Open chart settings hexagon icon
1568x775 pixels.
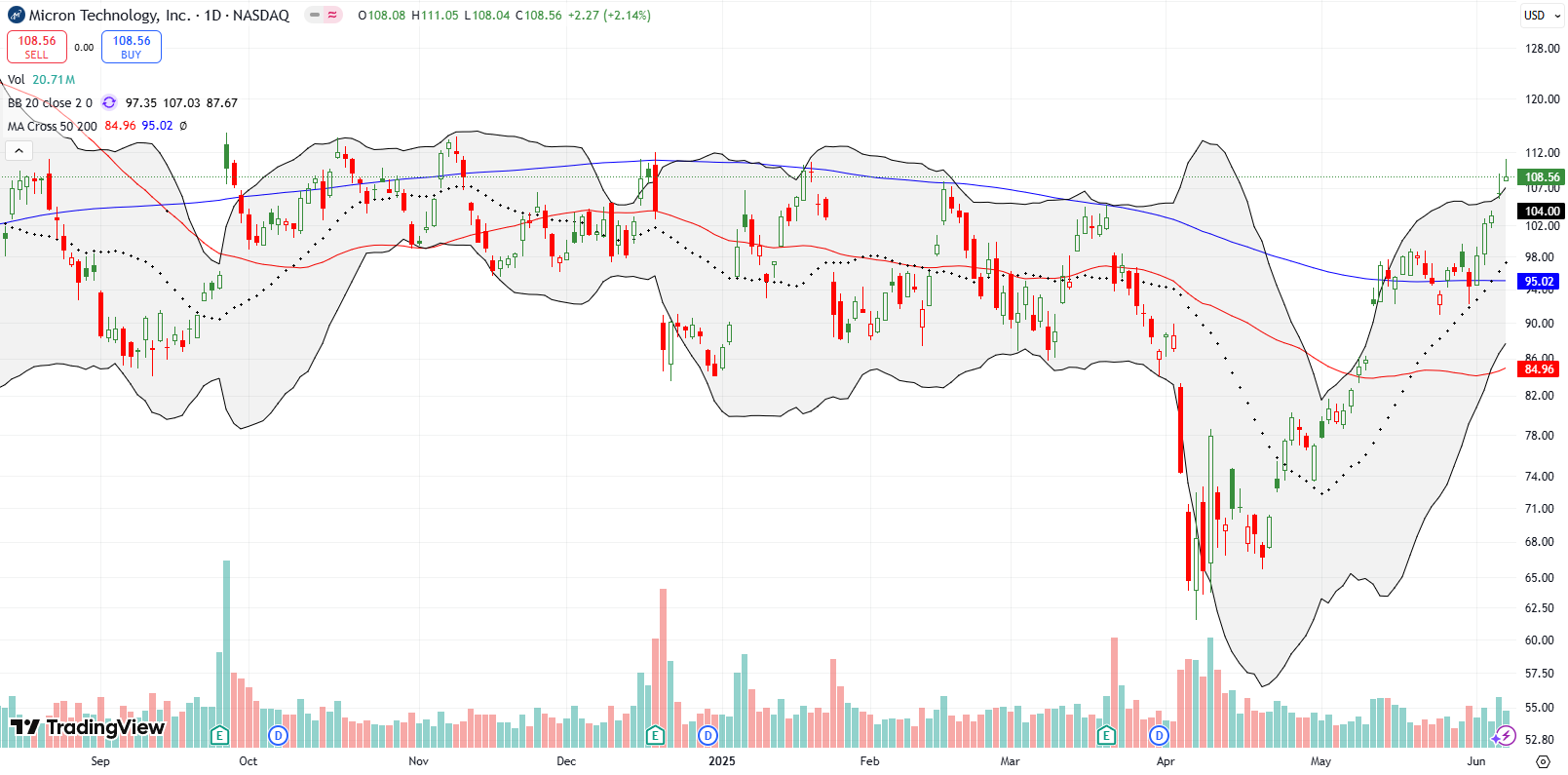pyautogui.click(x=1543, y=761)
